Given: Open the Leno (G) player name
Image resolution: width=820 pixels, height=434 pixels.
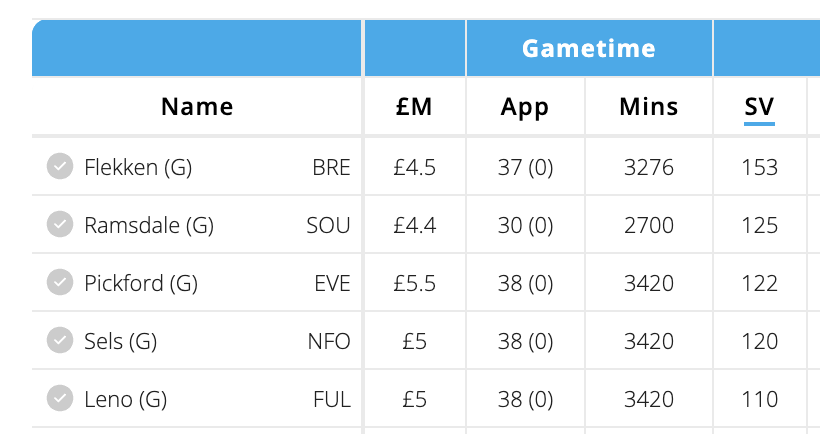Looking at the screenshot, I should [125, 399].
